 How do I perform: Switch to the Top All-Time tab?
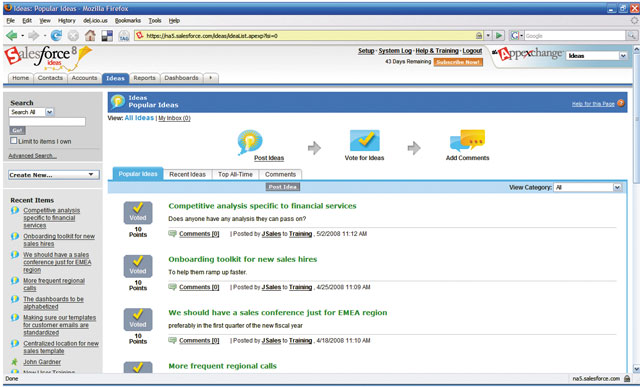(235, 174)
